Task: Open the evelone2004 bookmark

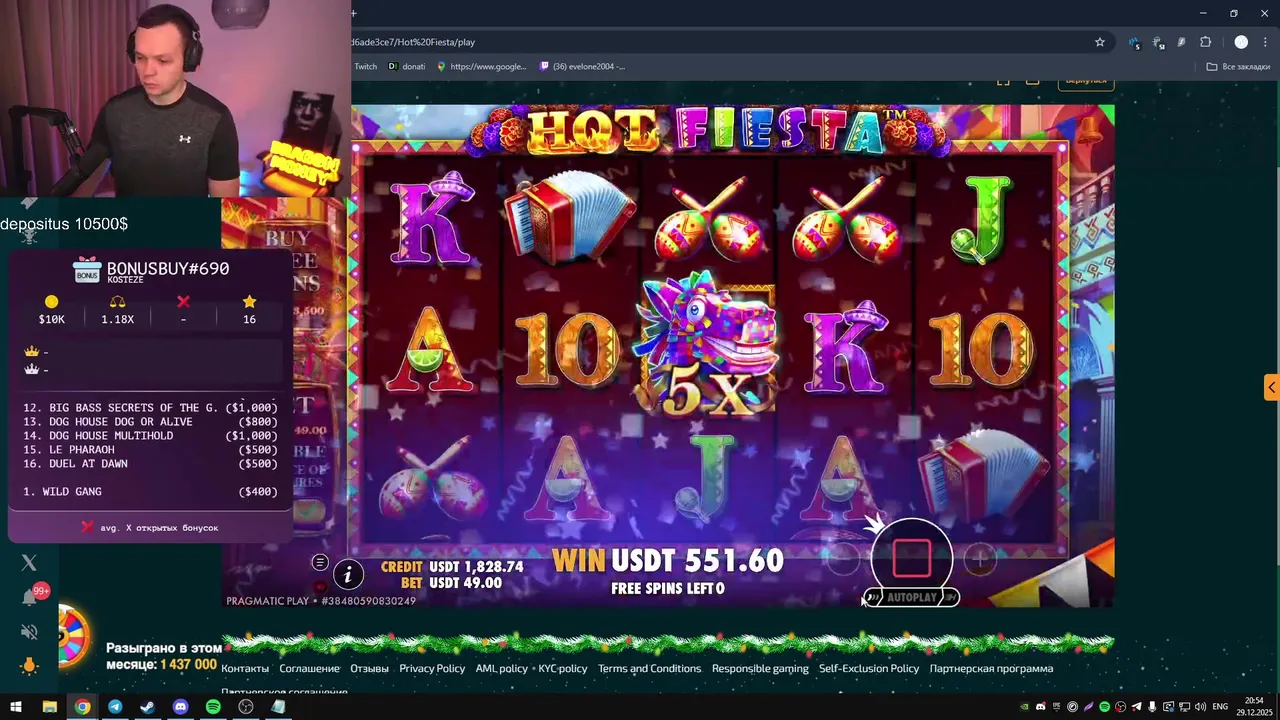Action: click(x=582, y=66)
